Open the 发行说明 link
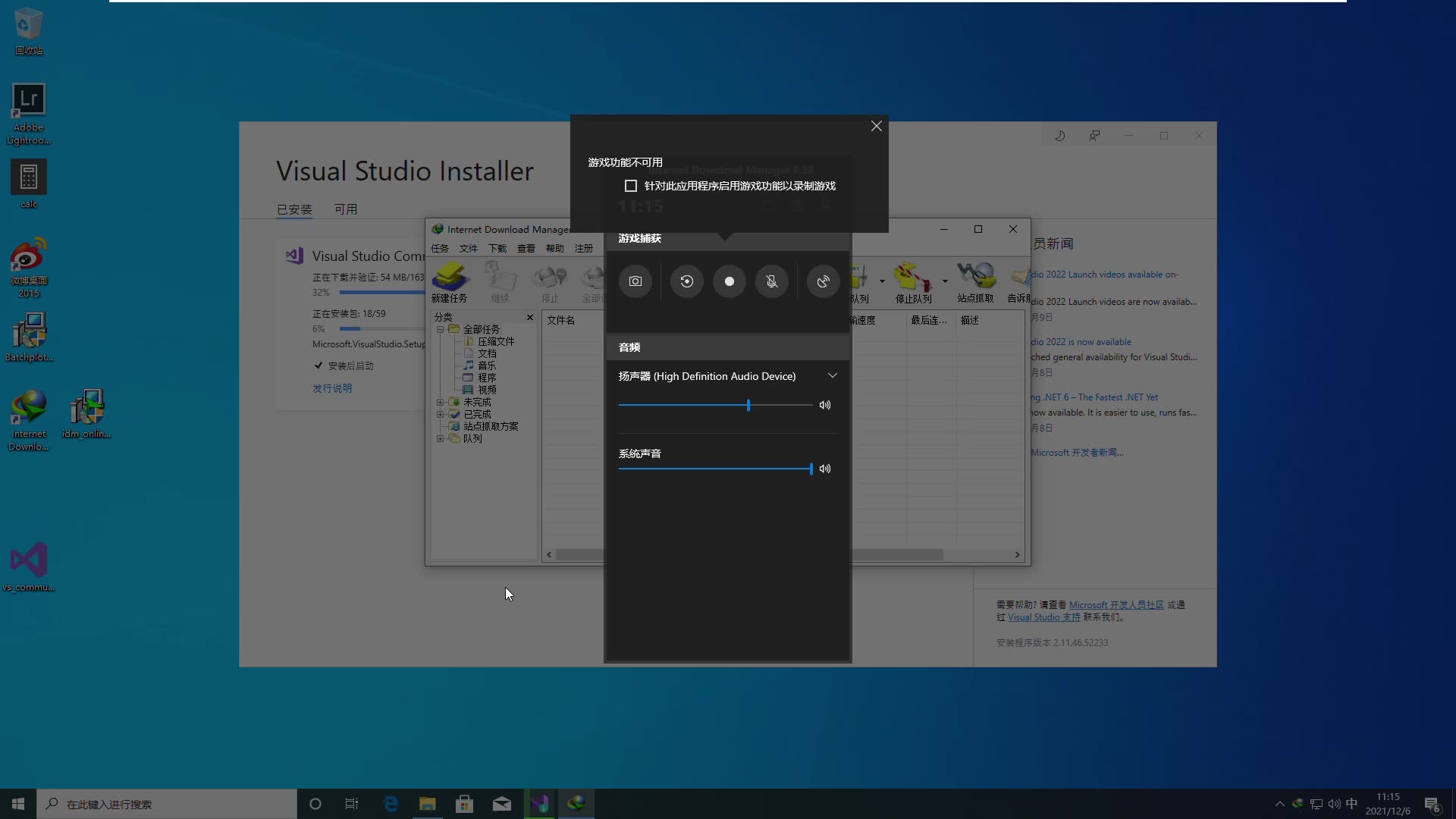This screenshot has width=1456, height=819. click(x=332, y=388)
